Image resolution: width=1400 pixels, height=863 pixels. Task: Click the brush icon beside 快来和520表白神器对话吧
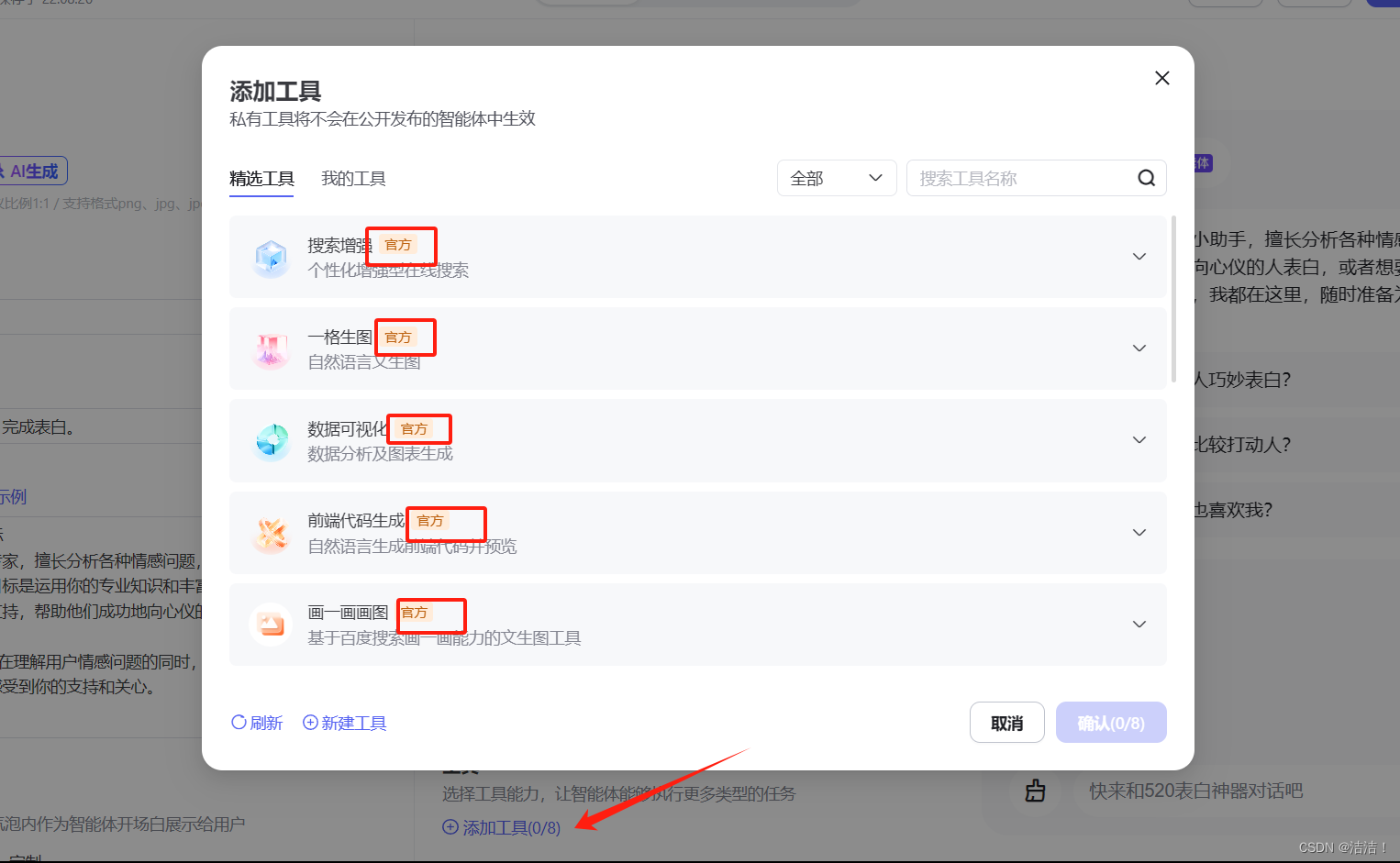pos(1035,791)
